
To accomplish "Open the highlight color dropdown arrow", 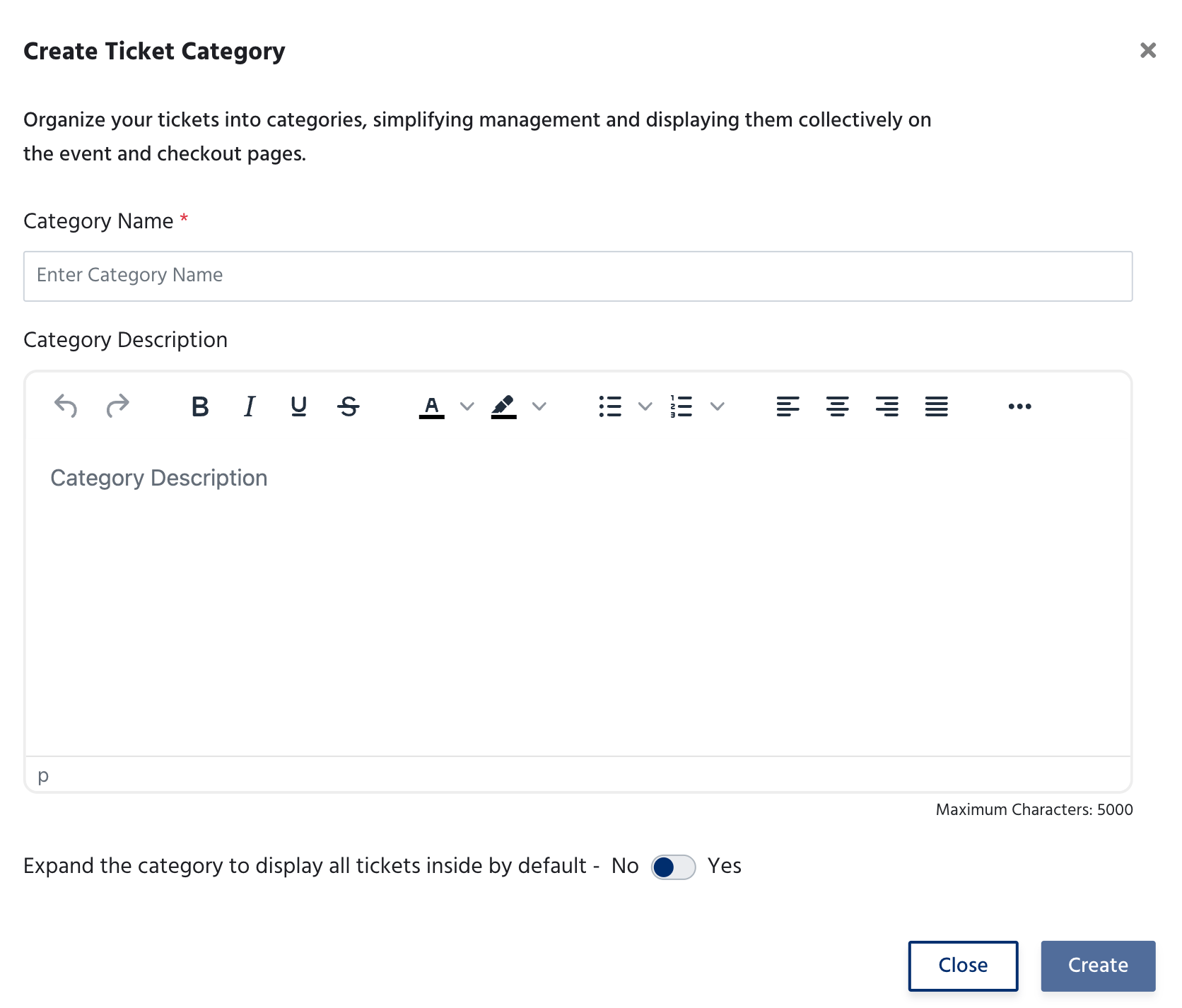I will pos(539,406).
